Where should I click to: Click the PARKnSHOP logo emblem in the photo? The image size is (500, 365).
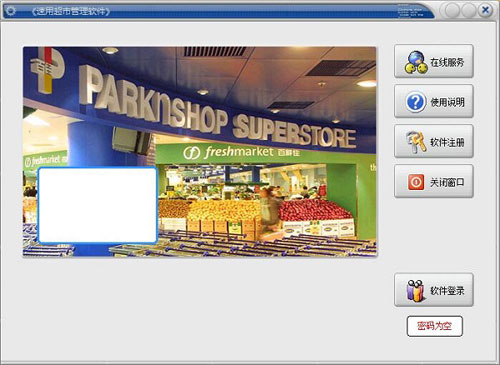point(46,69)
